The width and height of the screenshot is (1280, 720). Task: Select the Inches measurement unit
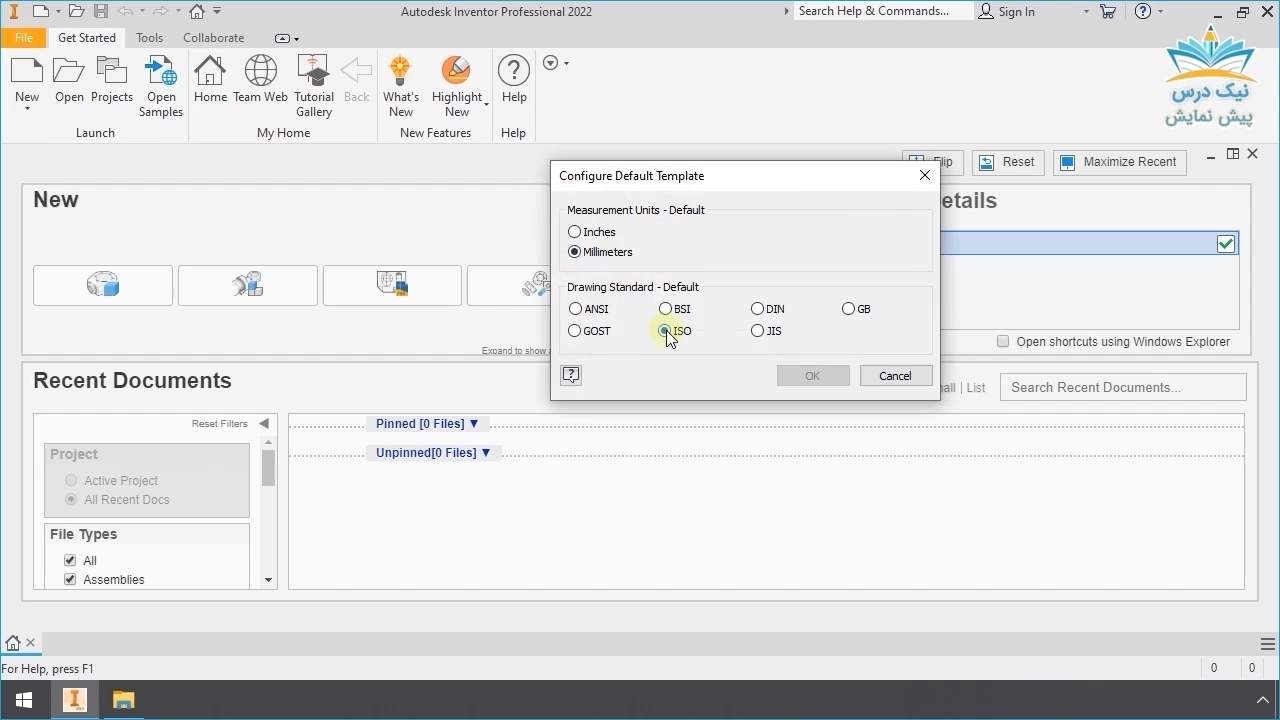coord(575,232)
